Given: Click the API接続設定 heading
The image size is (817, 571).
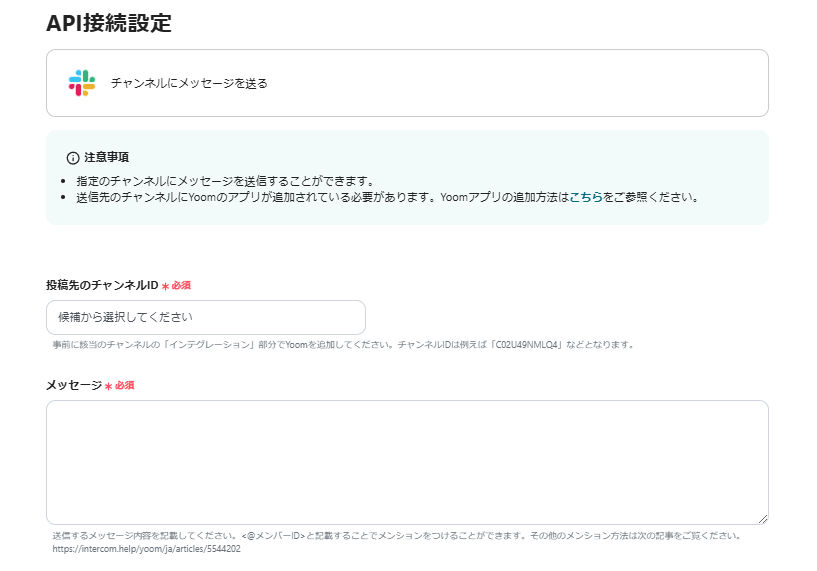Looking at the screenshot, I should [109, 23].
